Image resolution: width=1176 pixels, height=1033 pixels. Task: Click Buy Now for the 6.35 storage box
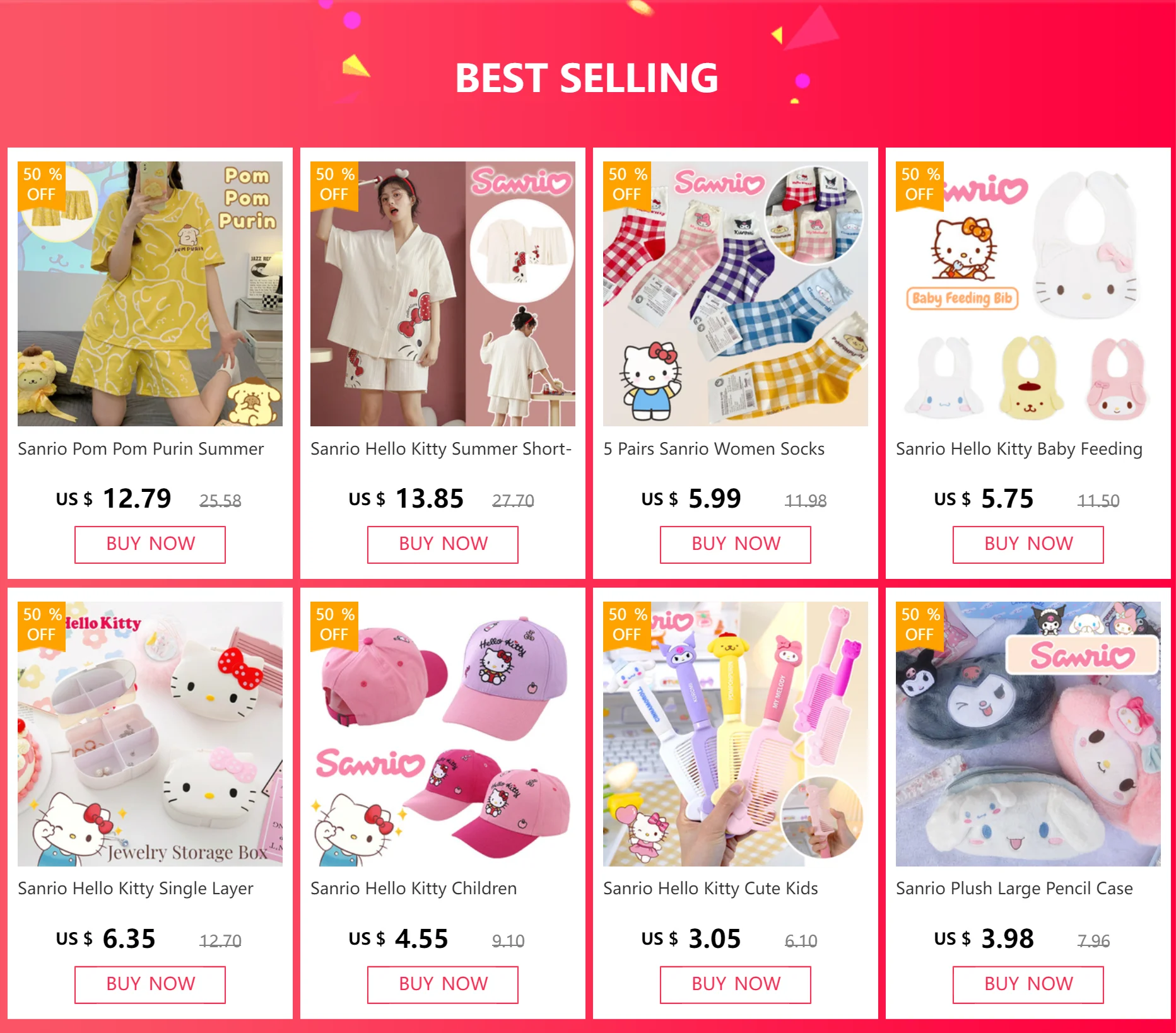tap(150, 985)
